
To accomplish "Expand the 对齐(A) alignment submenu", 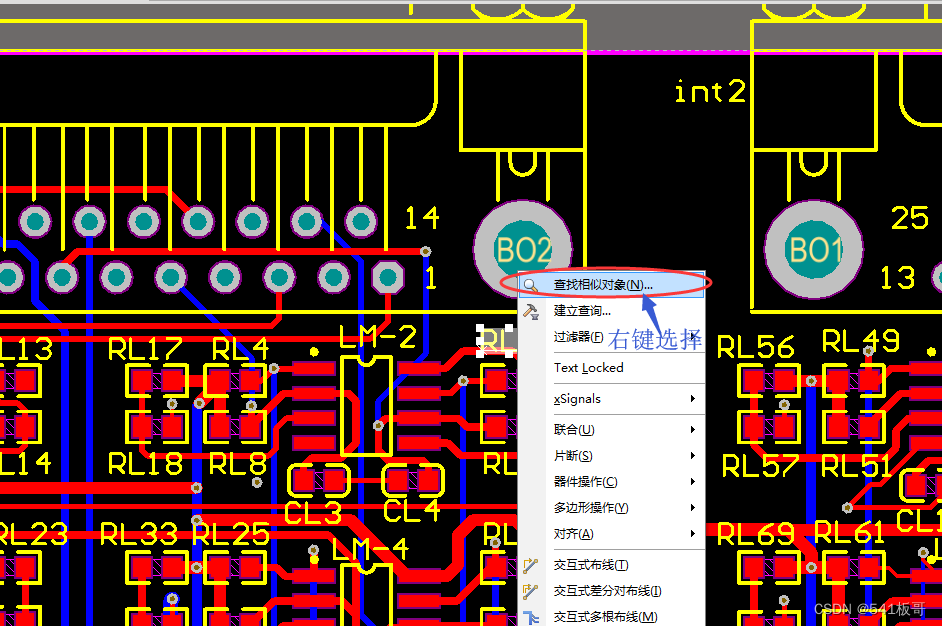I will pyautogui.click(x=575, y=533).
